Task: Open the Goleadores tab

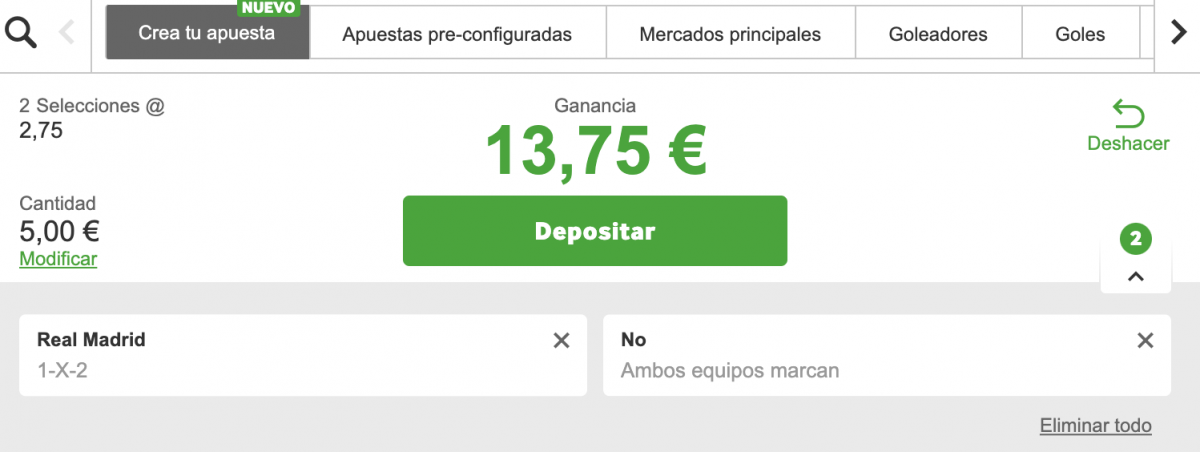Action: coord(938,34)
